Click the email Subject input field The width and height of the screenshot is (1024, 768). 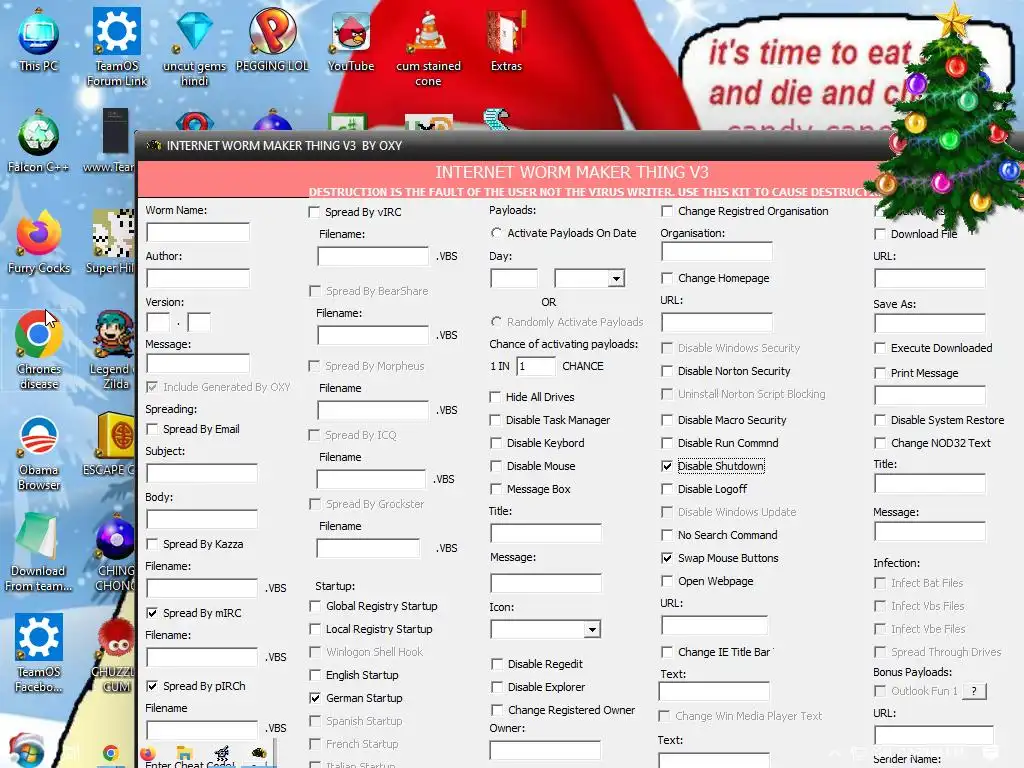pos(202,473)
